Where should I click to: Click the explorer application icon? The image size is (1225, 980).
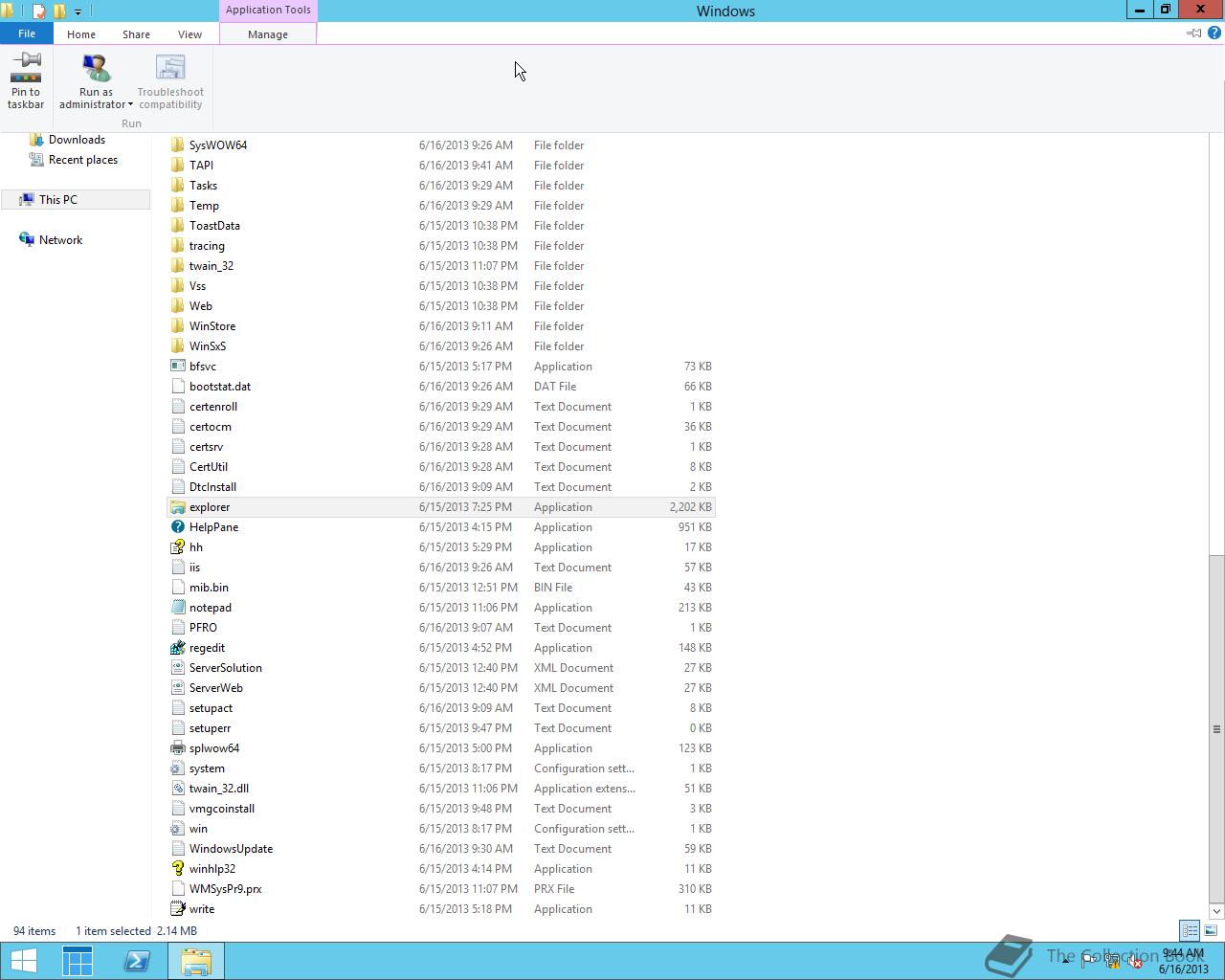pyautogui.click(x=177, y=507)
